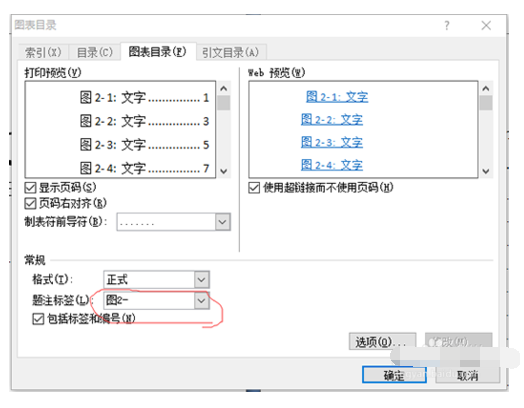Confirm with the 确定 button
The height and width of the screenshot is (408, 524).
394,375
